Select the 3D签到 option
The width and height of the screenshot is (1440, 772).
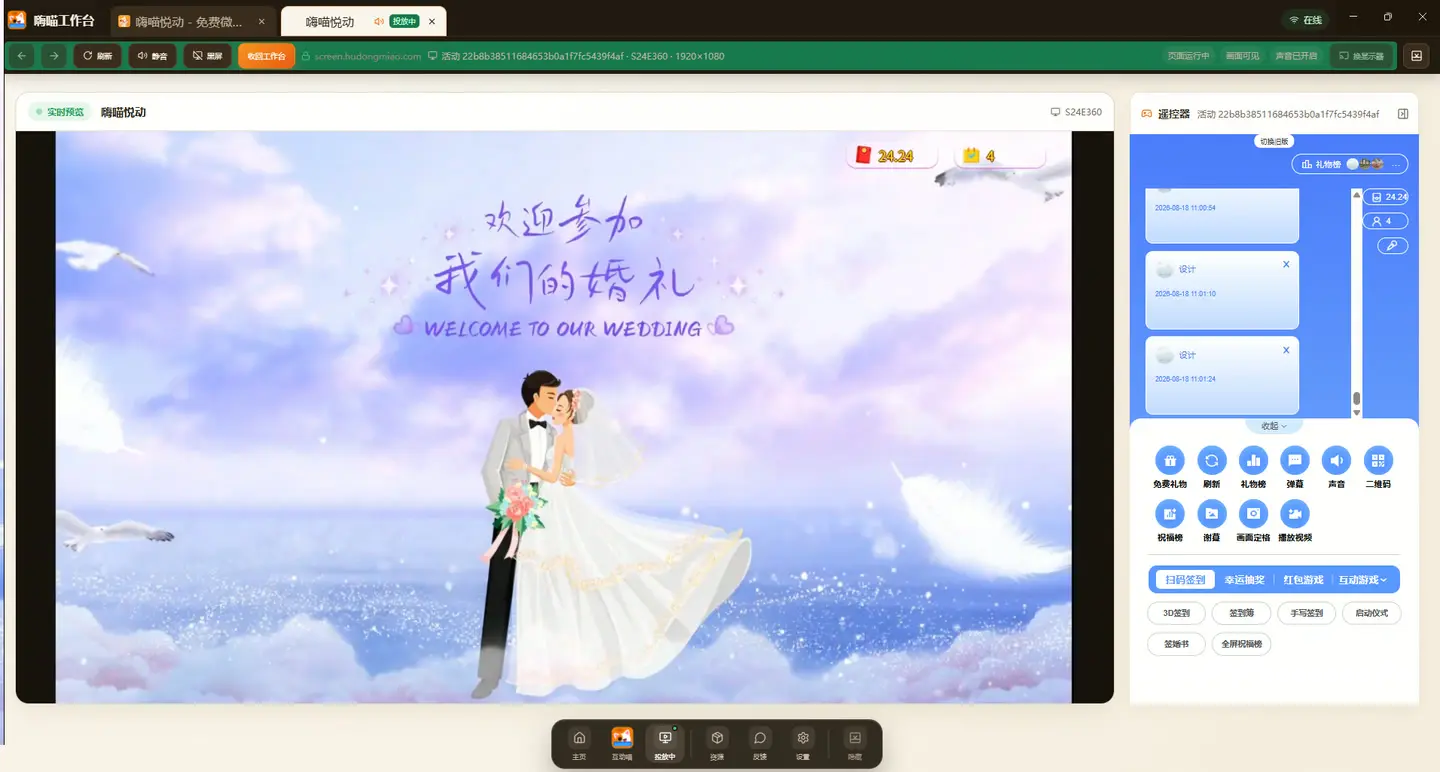[1177, 613]
